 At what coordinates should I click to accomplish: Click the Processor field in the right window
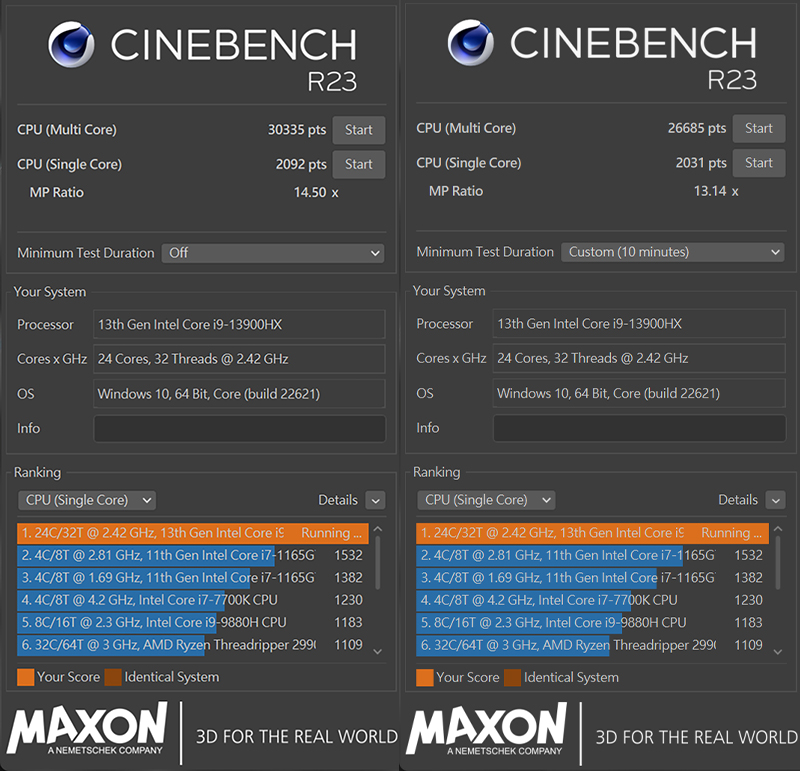[639, 324]
